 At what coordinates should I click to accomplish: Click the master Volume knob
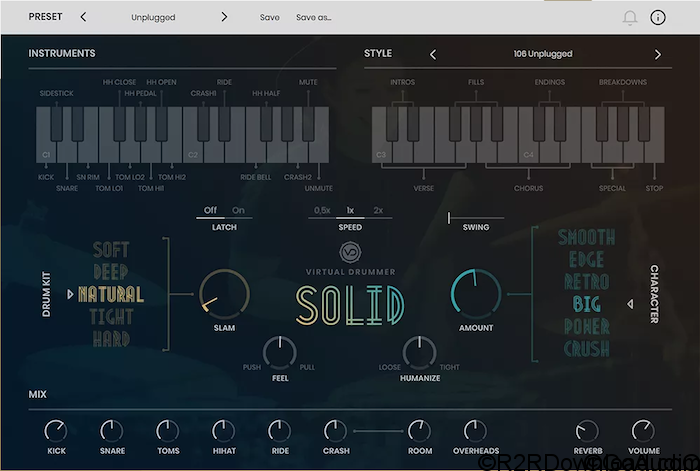[643, 431]
